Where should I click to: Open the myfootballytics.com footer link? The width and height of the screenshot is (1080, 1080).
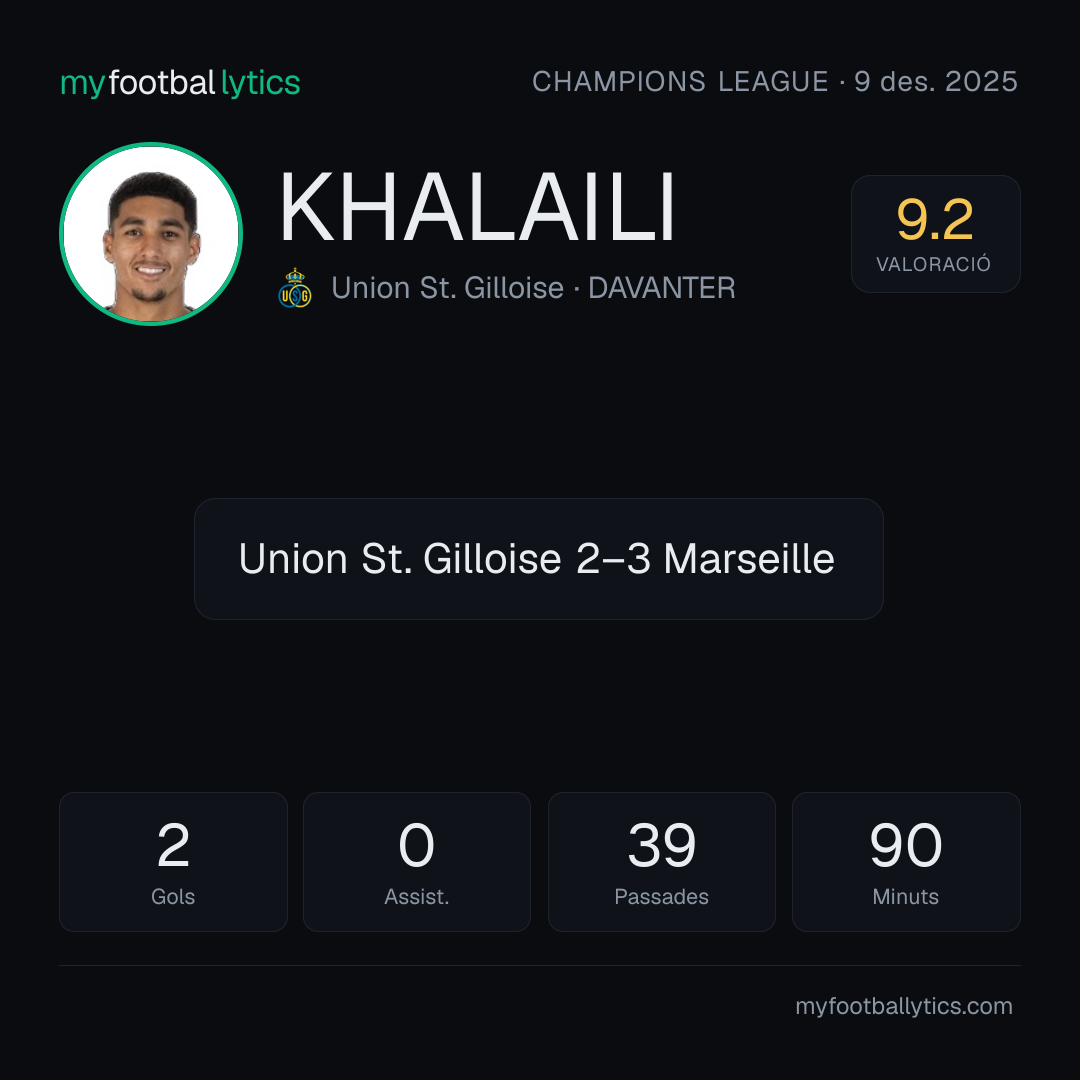(904, 1006)
